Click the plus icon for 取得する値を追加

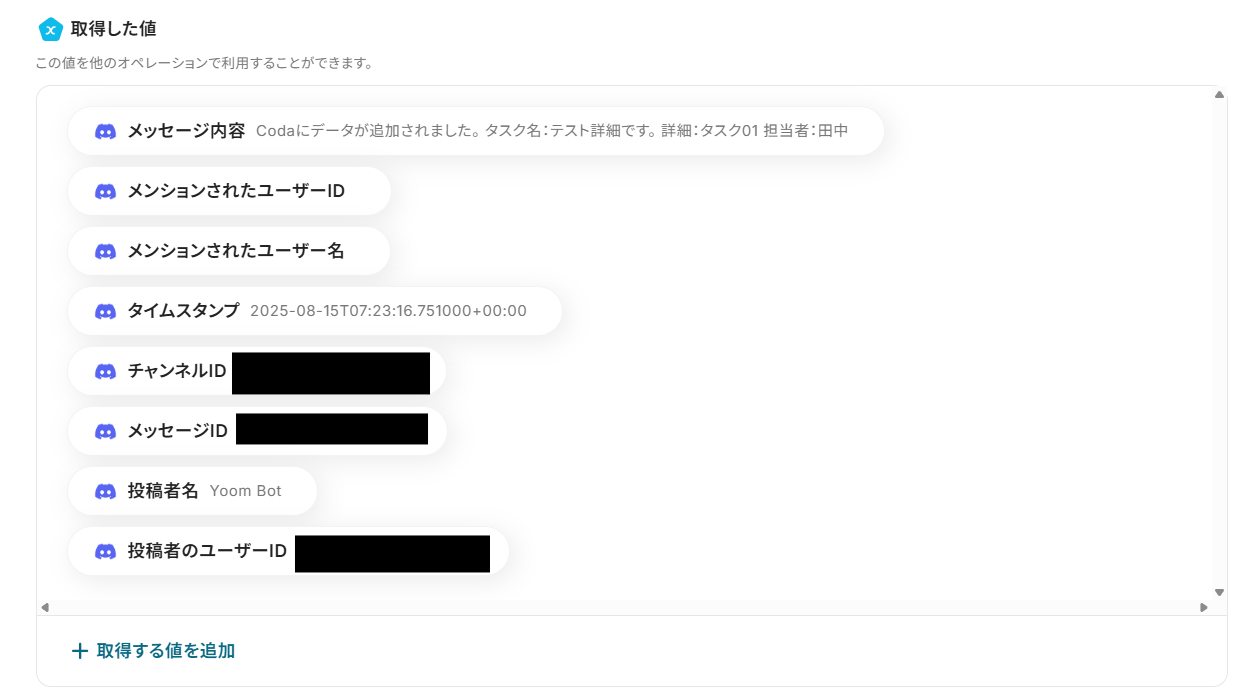coord(80,651)
